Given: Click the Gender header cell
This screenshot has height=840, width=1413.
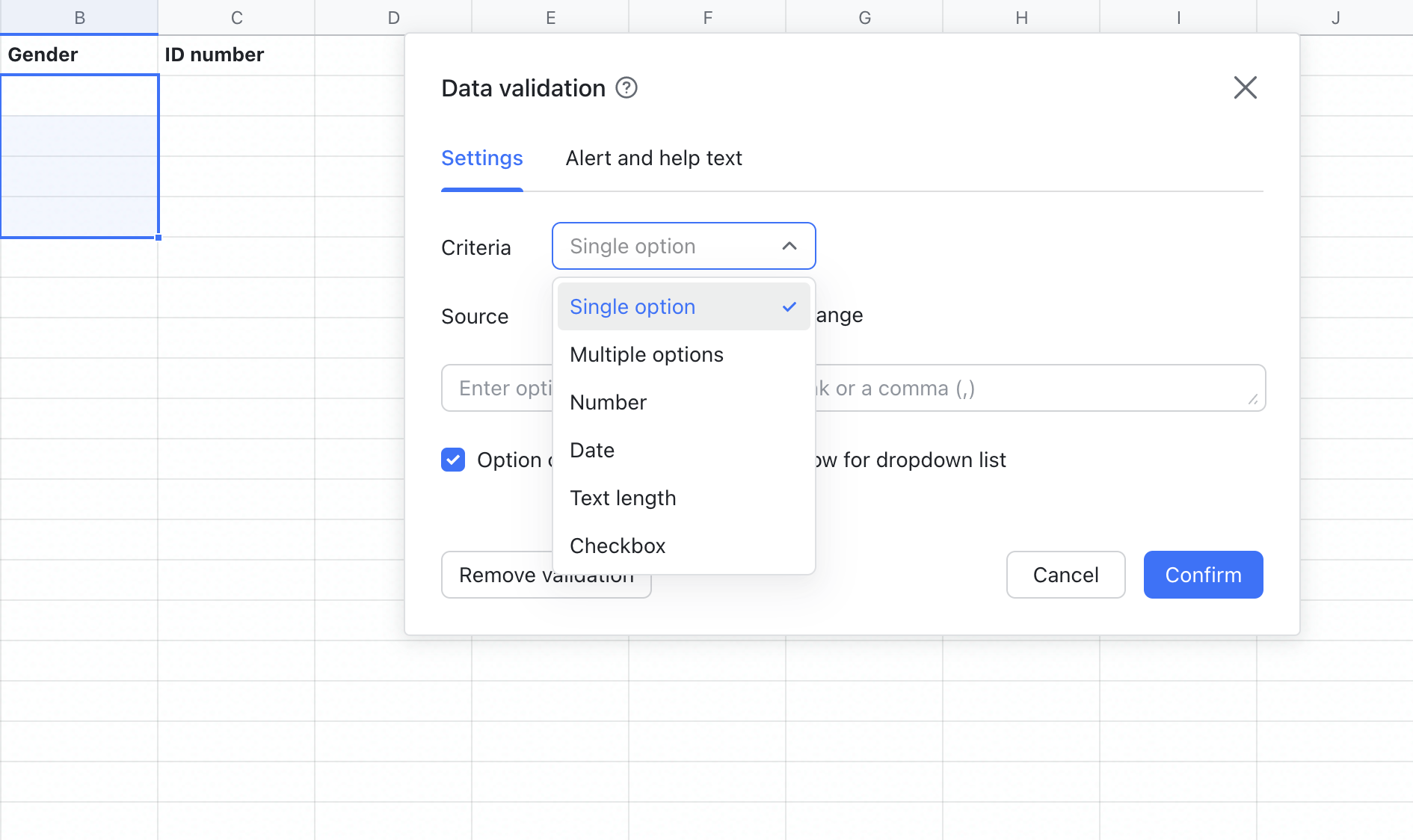Looking at the screenshot, I should (43, 54).
